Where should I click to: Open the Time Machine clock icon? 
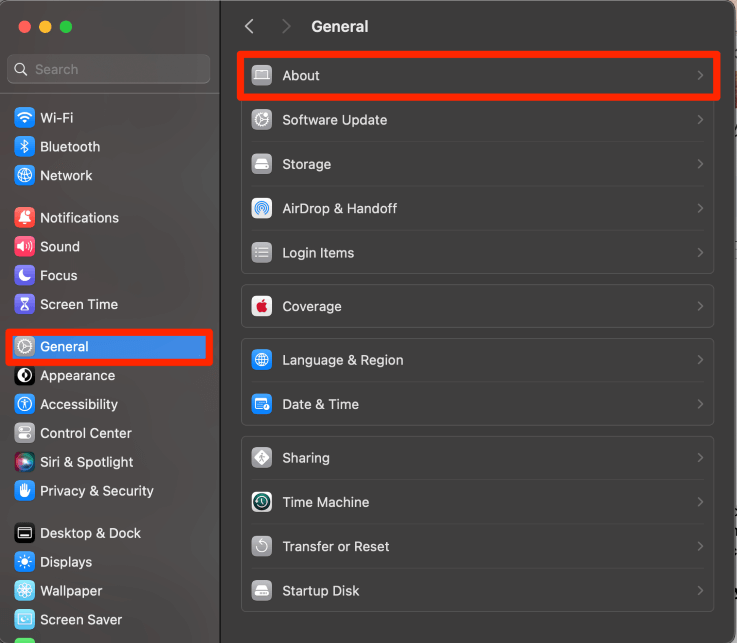(262, 502)
